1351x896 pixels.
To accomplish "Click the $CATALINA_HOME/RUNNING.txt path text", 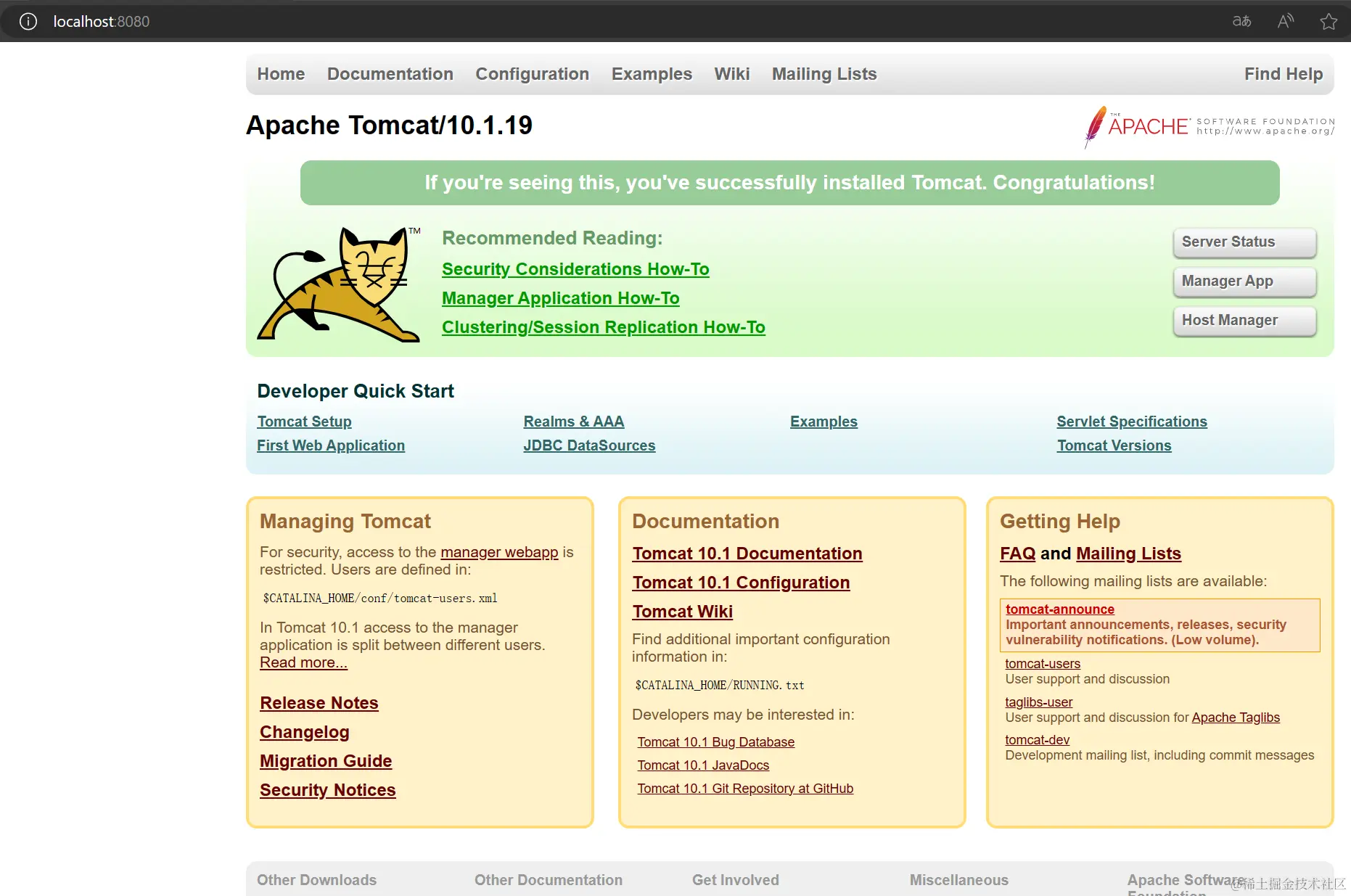I will tap(720, 686).
